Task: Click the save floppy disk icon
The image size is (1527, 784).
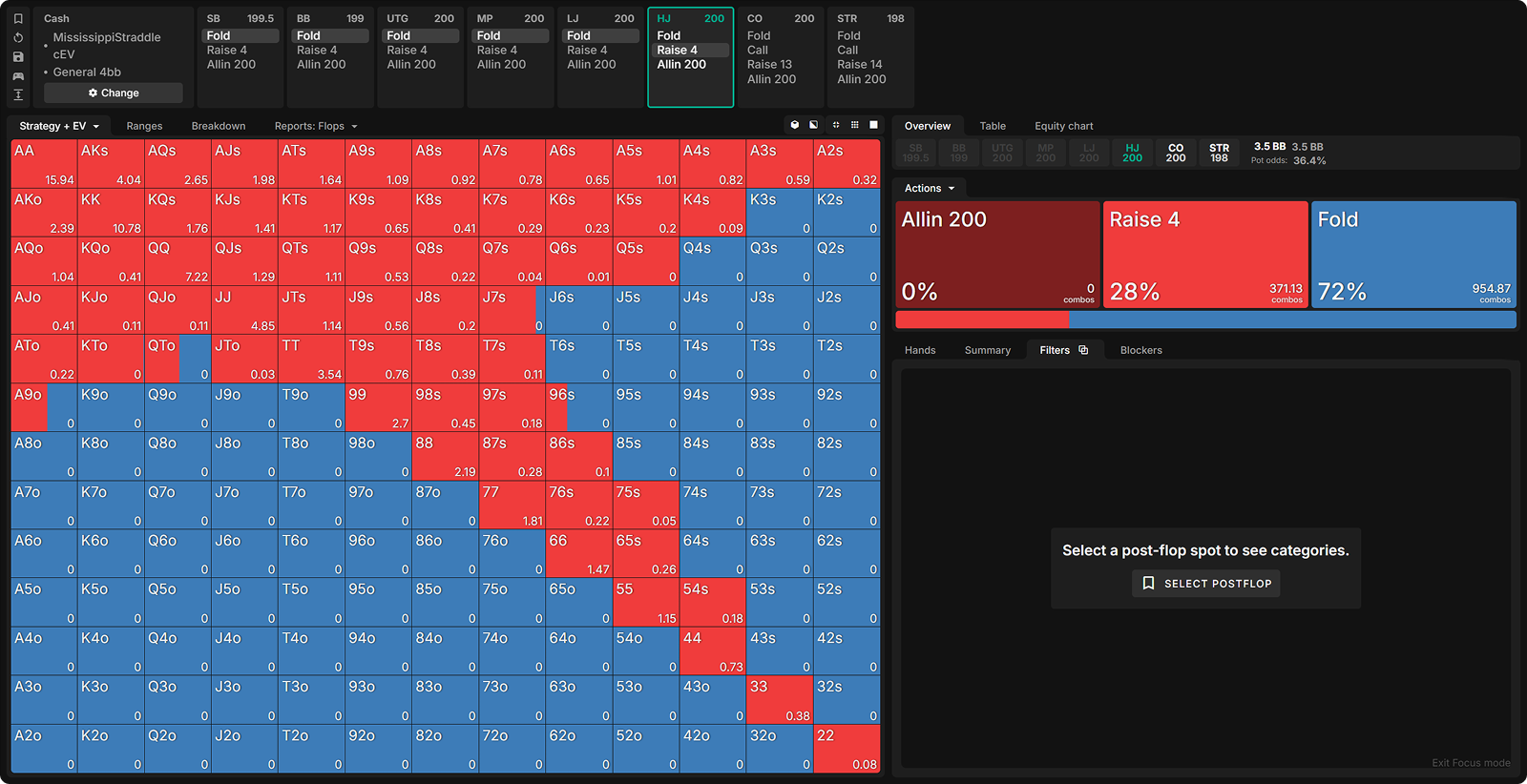Action: pos(18,57)
